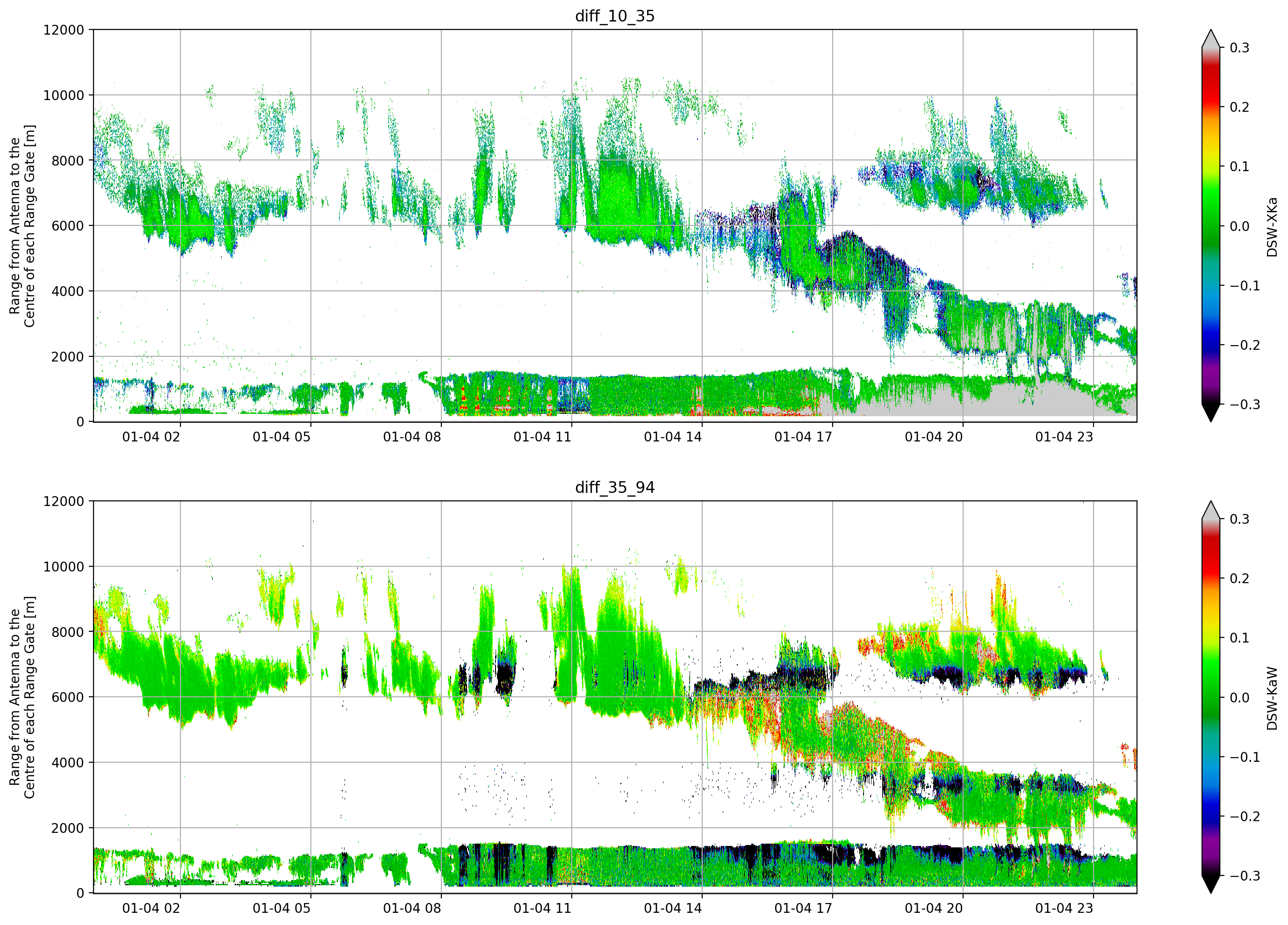Click the −0.1 tick on DSW-KaW colorbar
This screenshot has width=1288, height=925.
point(1245,758)
